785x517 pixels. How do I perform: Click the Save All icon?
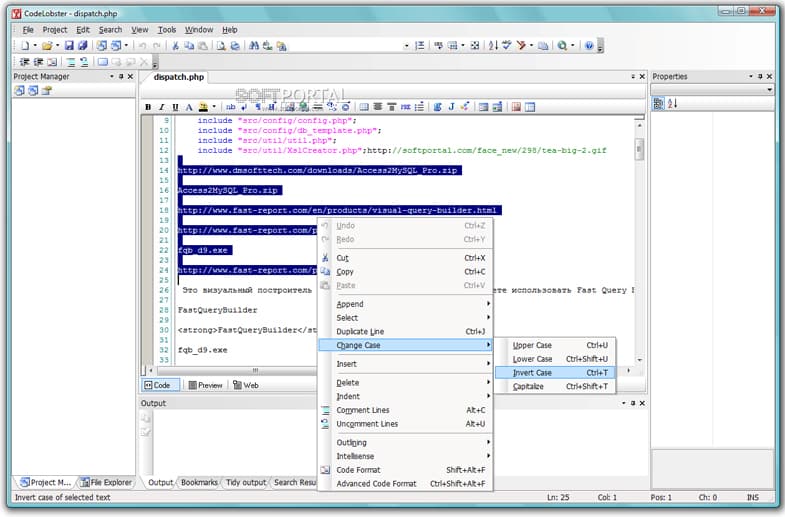[x=82, y=46]
